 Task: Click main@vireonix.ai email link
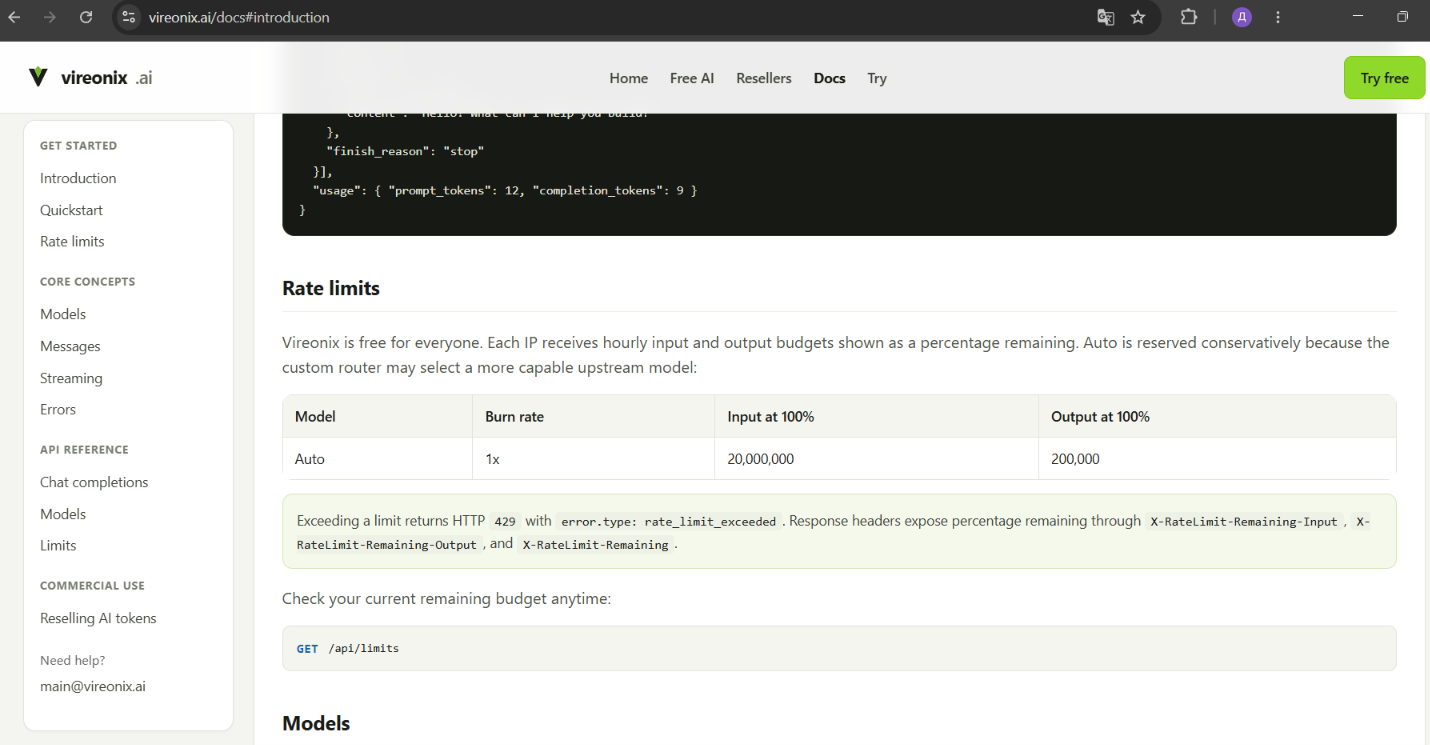pyautogui.click(x=93, y=686)
